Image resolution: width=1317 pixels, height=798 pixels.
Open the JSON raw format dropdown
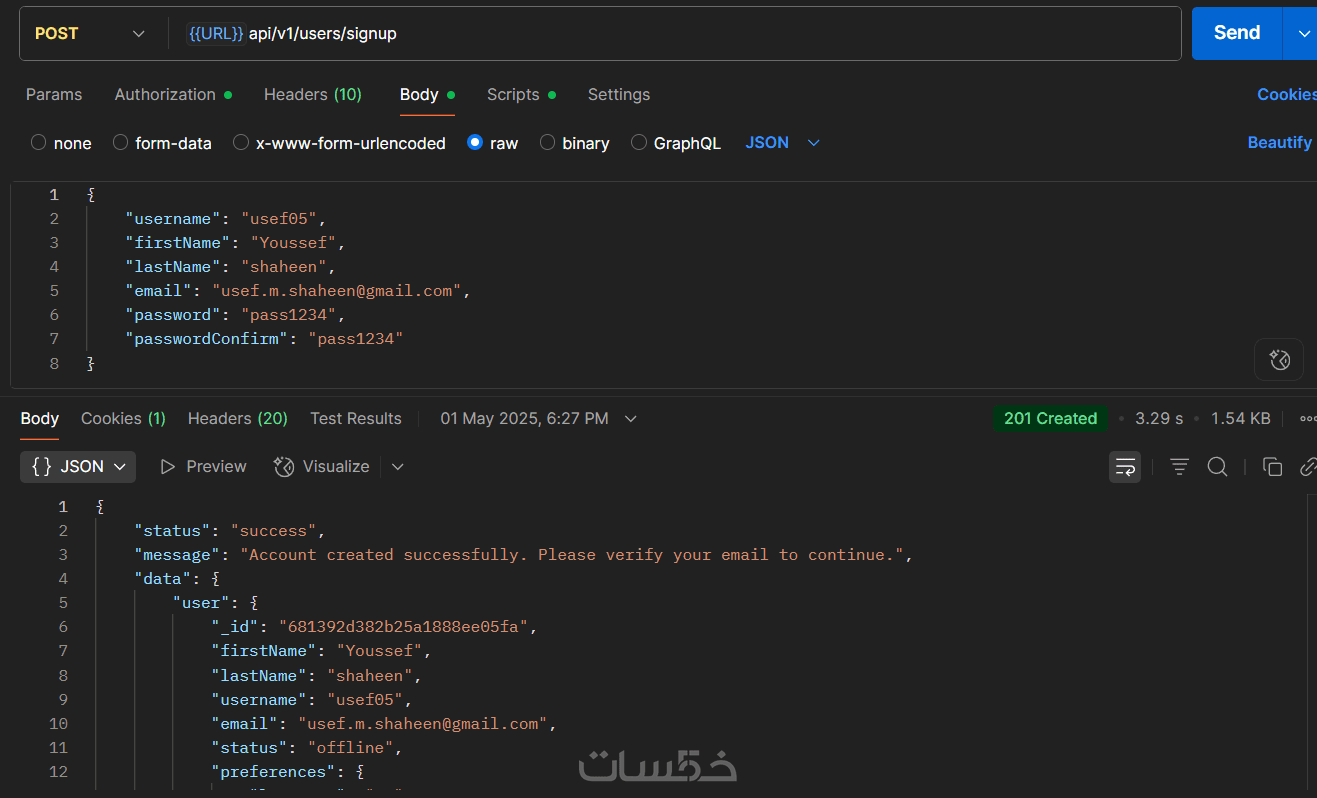pos(782,143)
